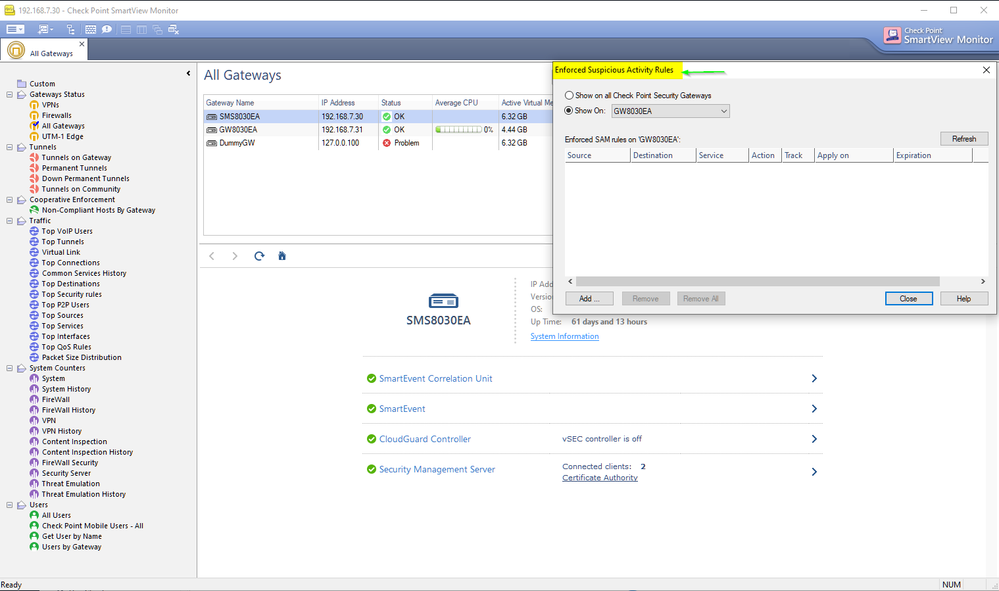Collapse the Tunnels tree node
Image resolution: width=999 pixels, height=591 pixels.
point(10,147)
